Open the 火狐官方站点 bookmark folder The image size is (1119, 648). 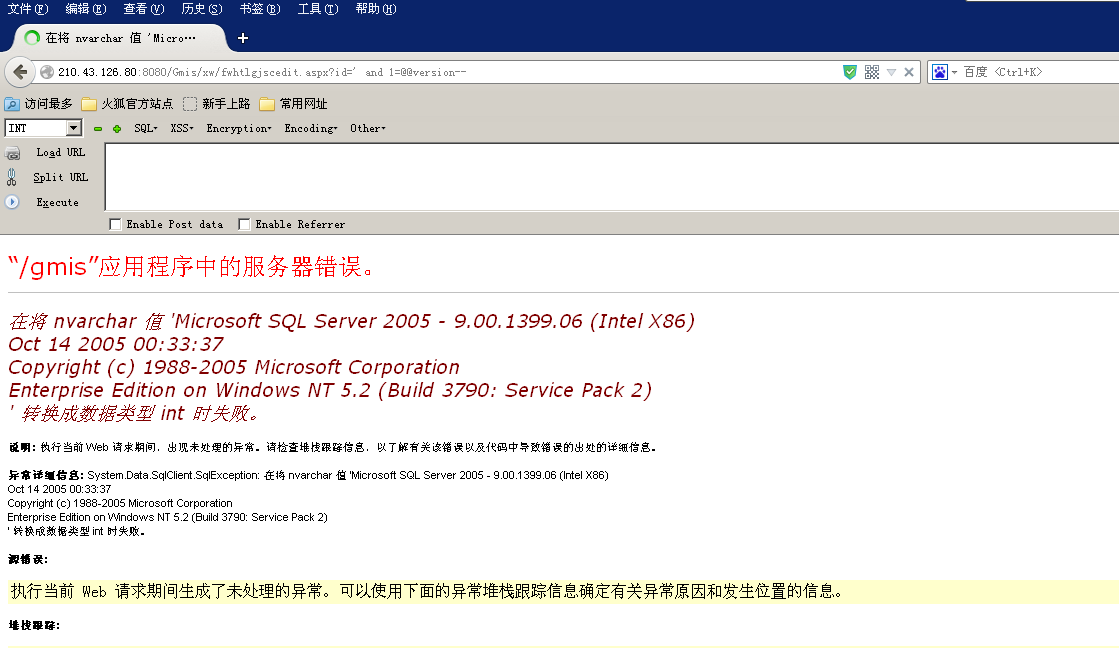(127, 104)
